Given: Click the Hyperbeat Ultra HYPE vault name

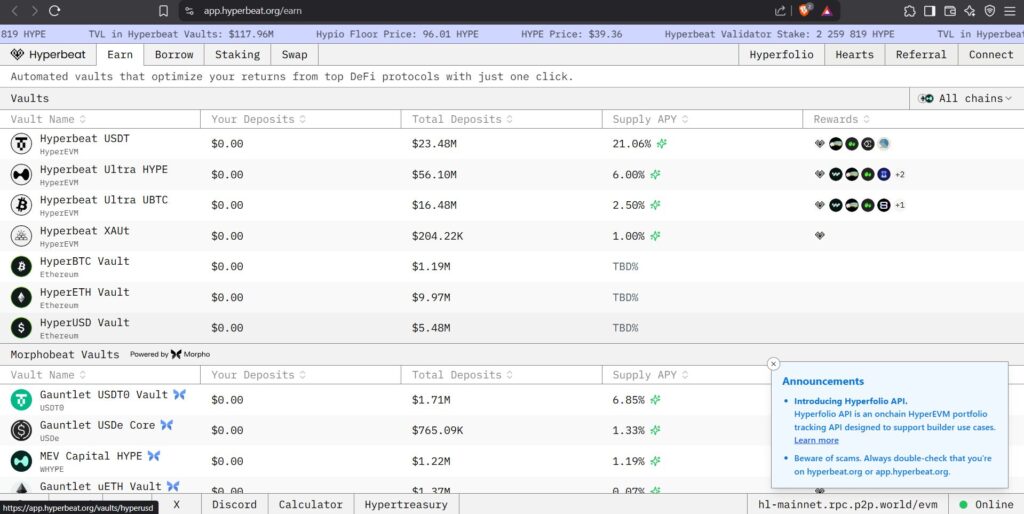Looking at the screenshot, I should [x=104, y=169].
